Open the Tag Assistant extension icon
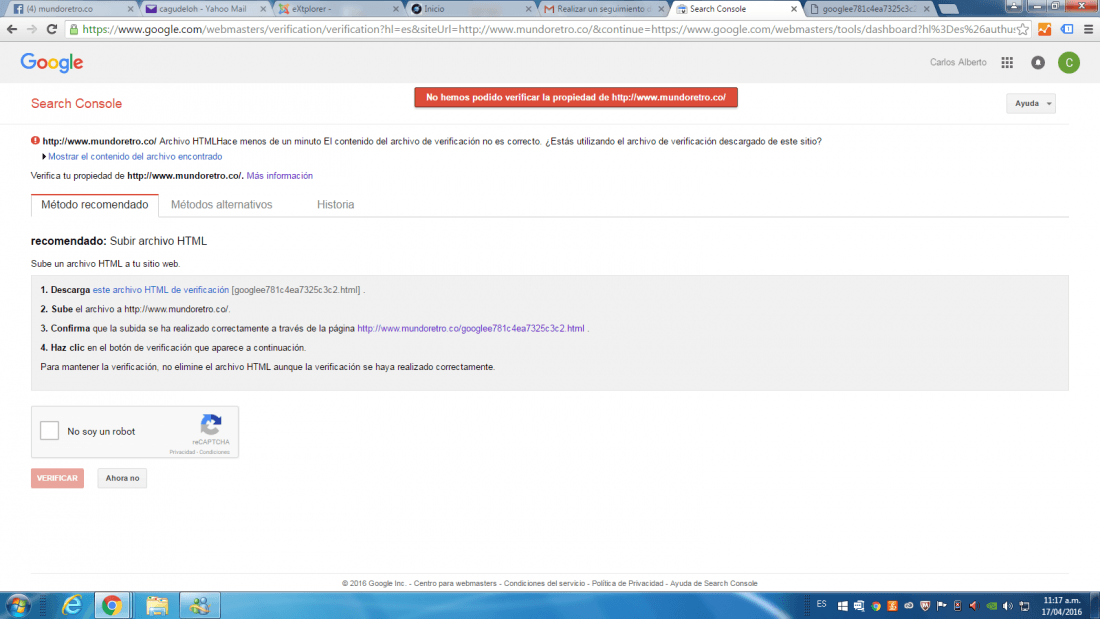The height and width of the screenshot is (619, 1100). tap(1067, 29)
